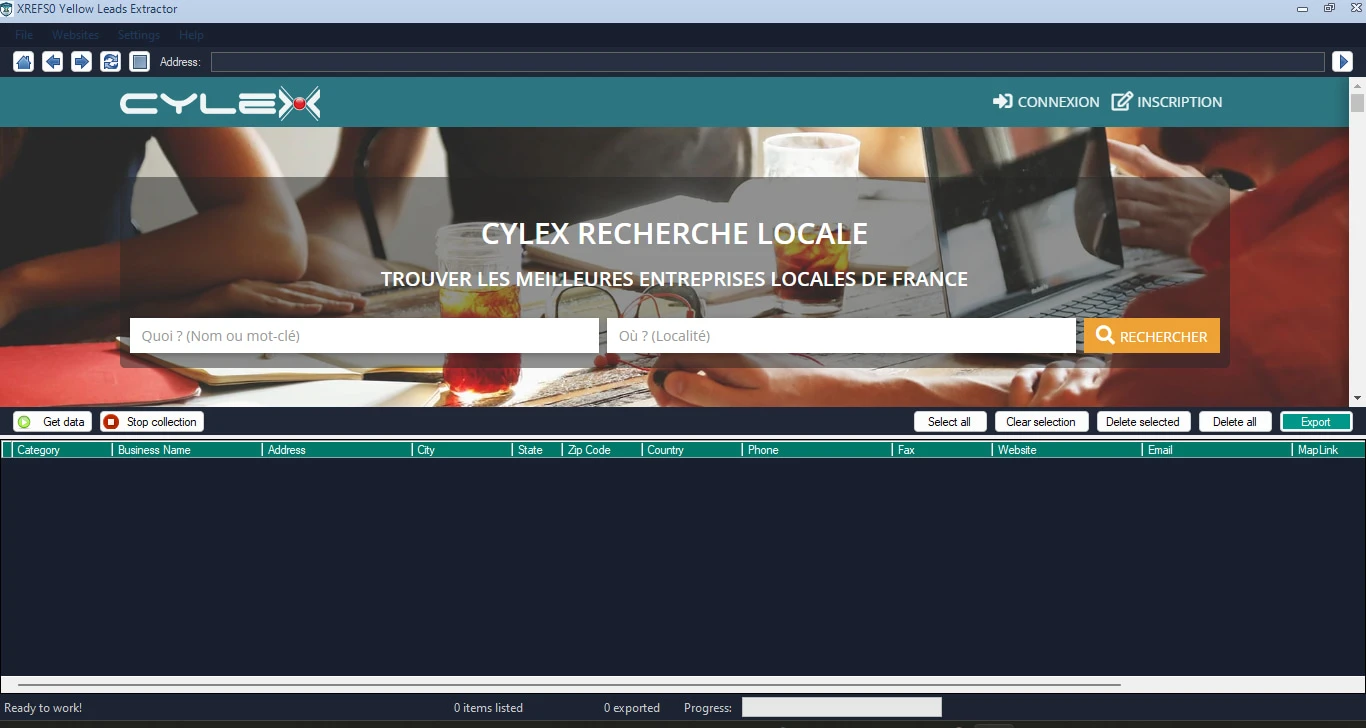Open the CONNEXION login link
The height and width of the screenshot is (728, 1366).
[x=1046, y=102]
